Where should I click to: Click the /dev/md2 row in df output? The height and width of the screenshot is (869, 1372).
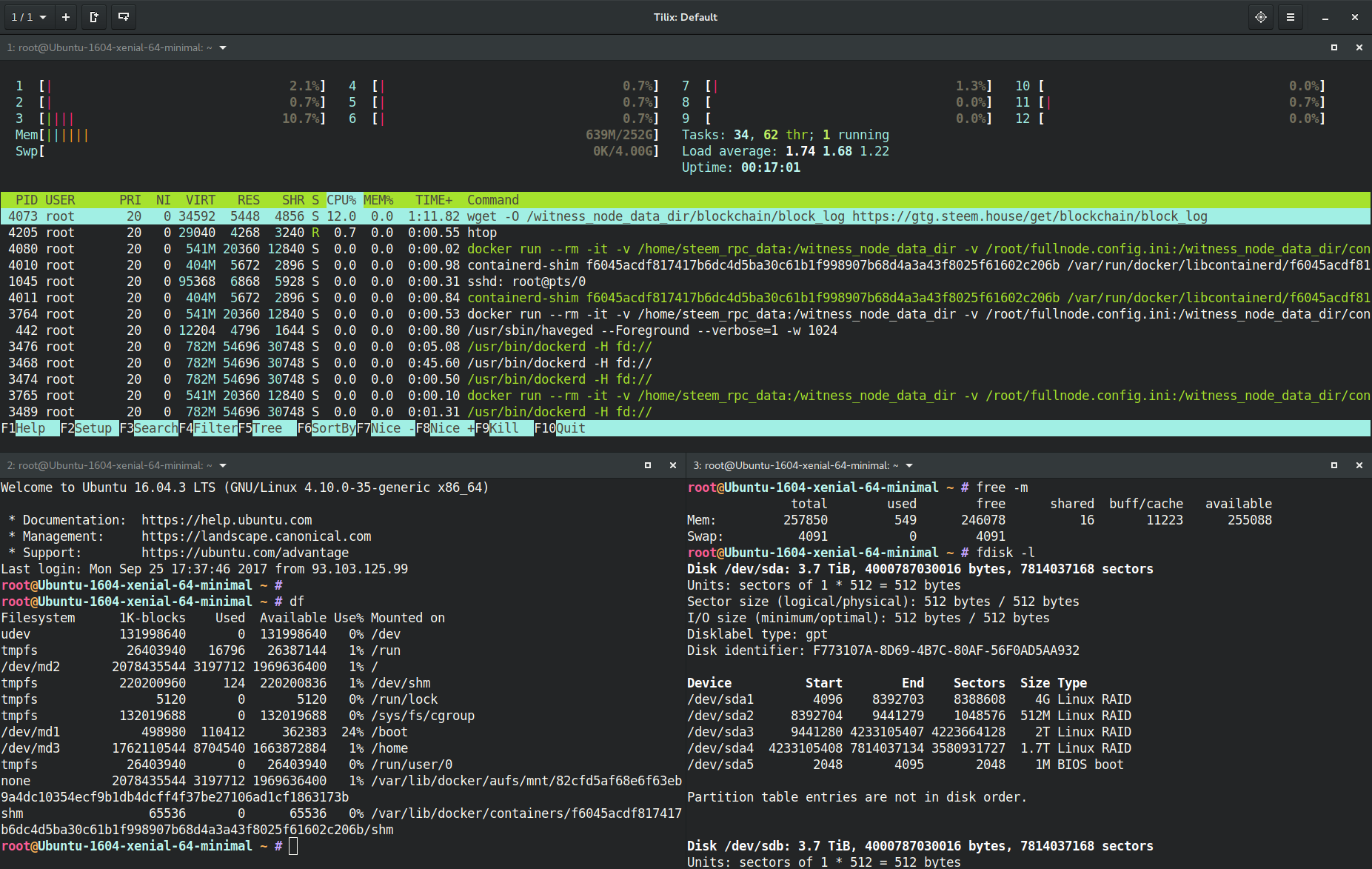[190, 667]
